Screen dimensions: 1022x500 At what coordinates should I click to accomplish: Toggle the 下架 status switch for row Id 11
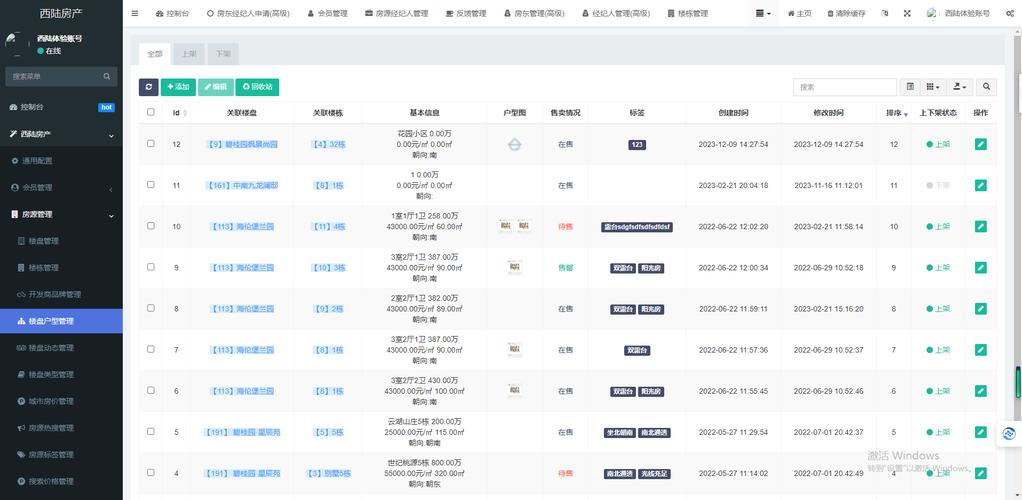(x=938, y=185)
